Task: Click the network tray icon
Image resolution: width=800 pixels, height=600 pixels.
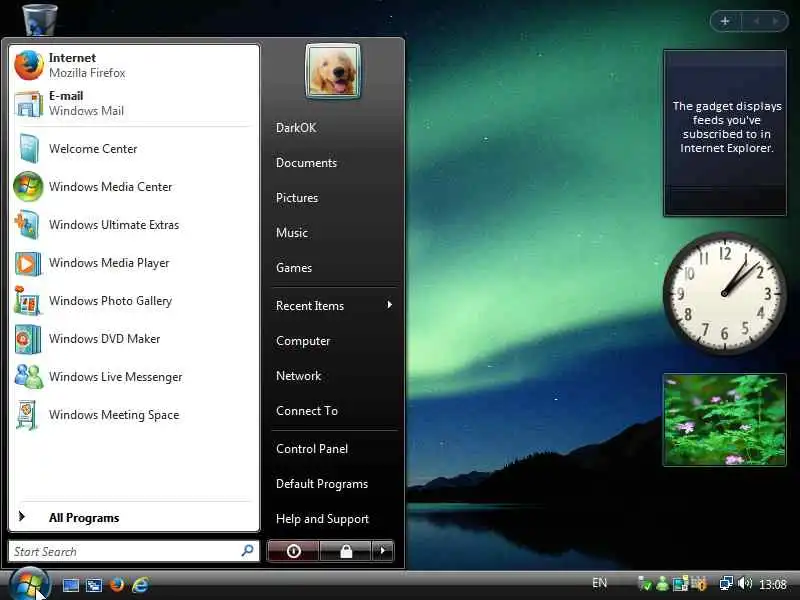Action: [x=726, y=583]
